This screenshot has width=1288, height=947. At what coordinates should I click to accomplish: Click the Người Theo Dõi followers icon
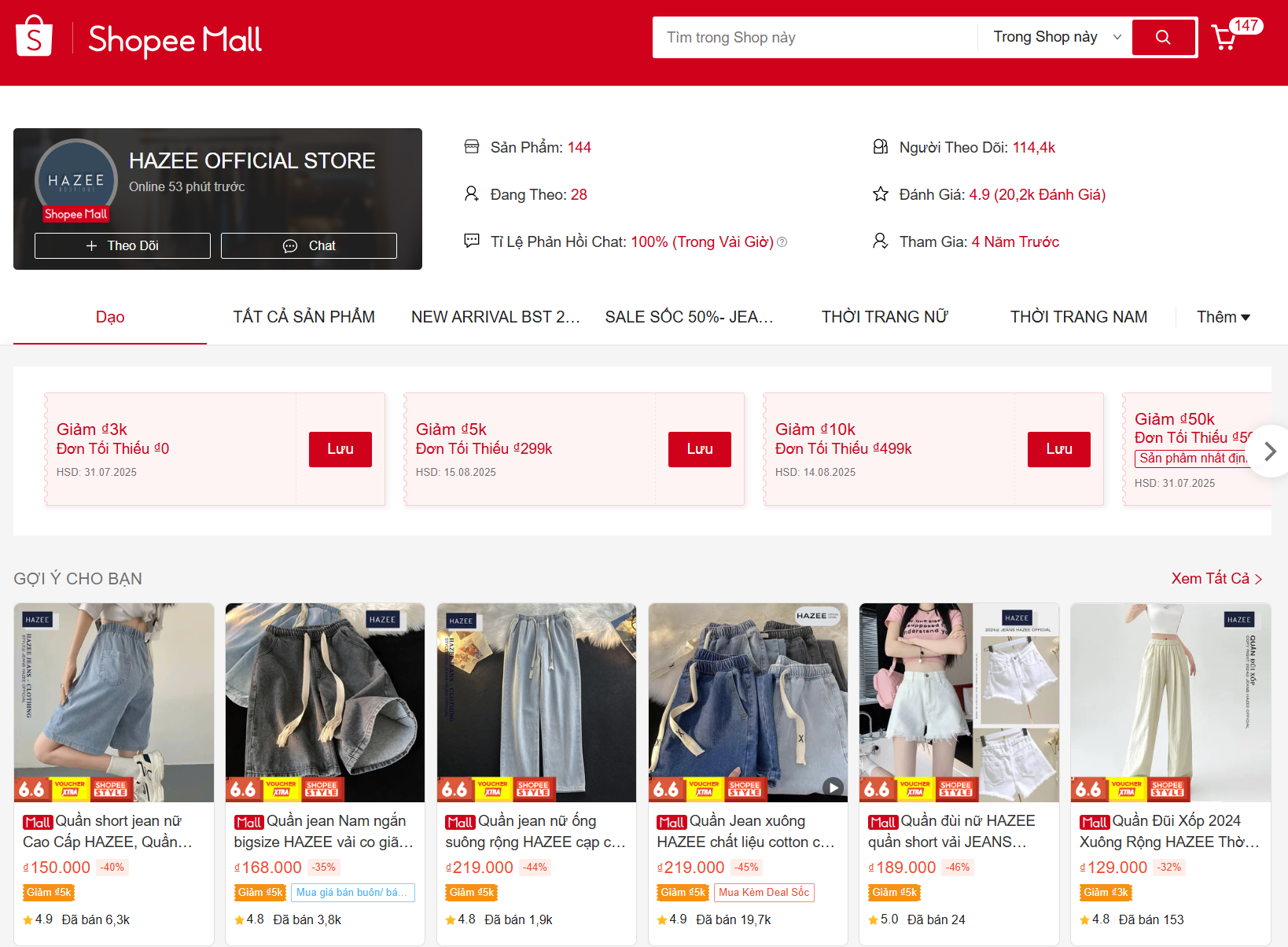[x=881, y=147]
